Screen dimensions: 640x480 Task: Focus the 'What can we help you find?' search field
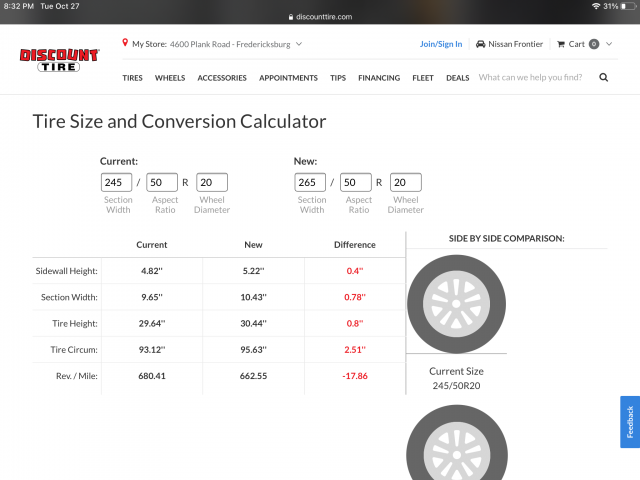click(x=530, y=78)
